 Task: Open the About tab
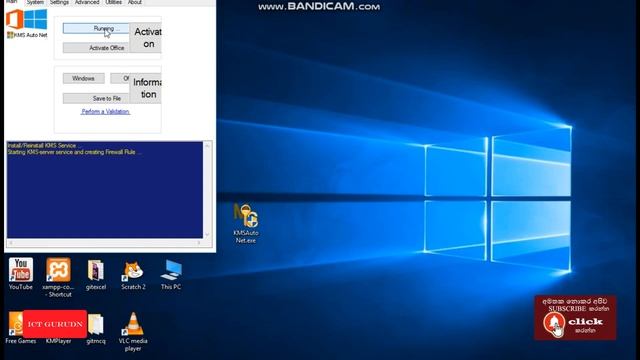point(135,2)
